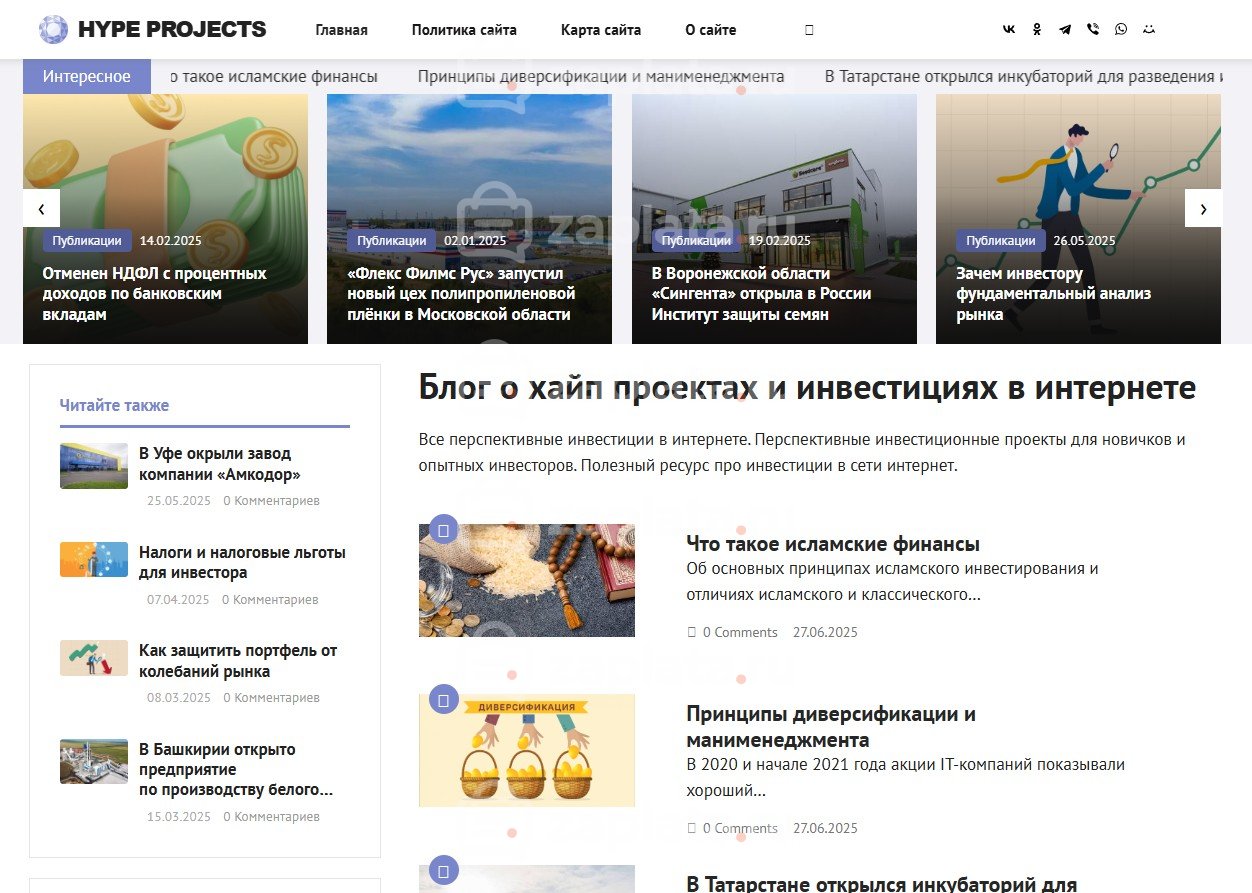Click «0 Comments» under diversification article
This screenshot has height=893, width=1252.
pyautogui.click(x=740, y=829)
